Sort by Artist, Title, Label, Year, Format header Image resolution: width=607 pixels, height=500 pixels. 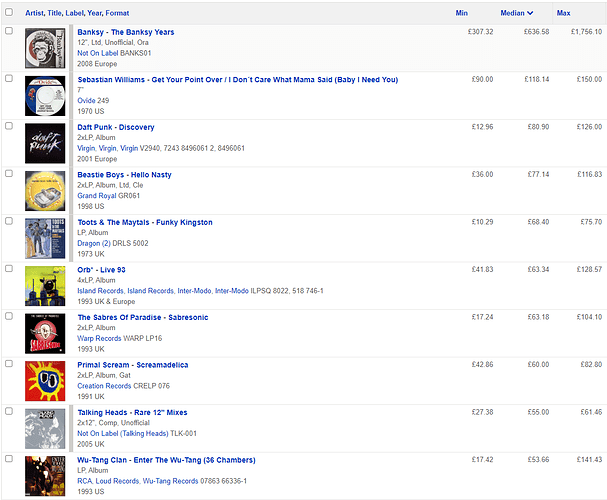pos(77,13)
